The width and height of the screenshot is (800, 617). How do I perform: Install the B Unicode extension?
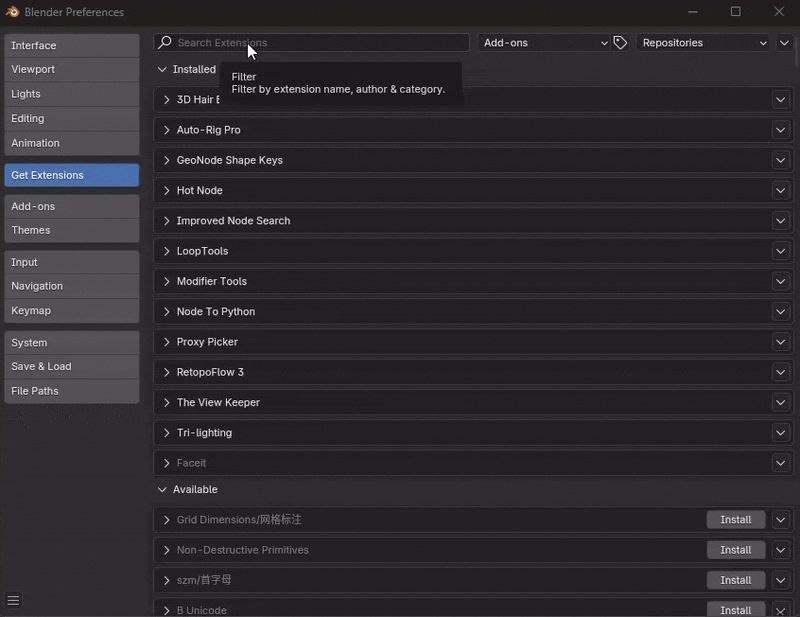coord(736,609)
